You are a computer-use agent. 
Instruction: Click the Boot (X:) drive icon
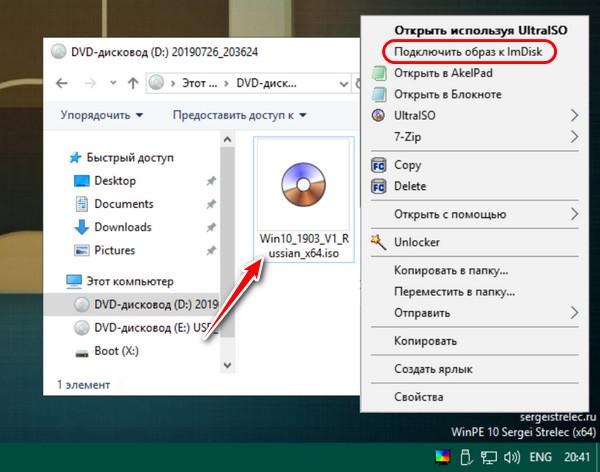(x=82, y=352)
